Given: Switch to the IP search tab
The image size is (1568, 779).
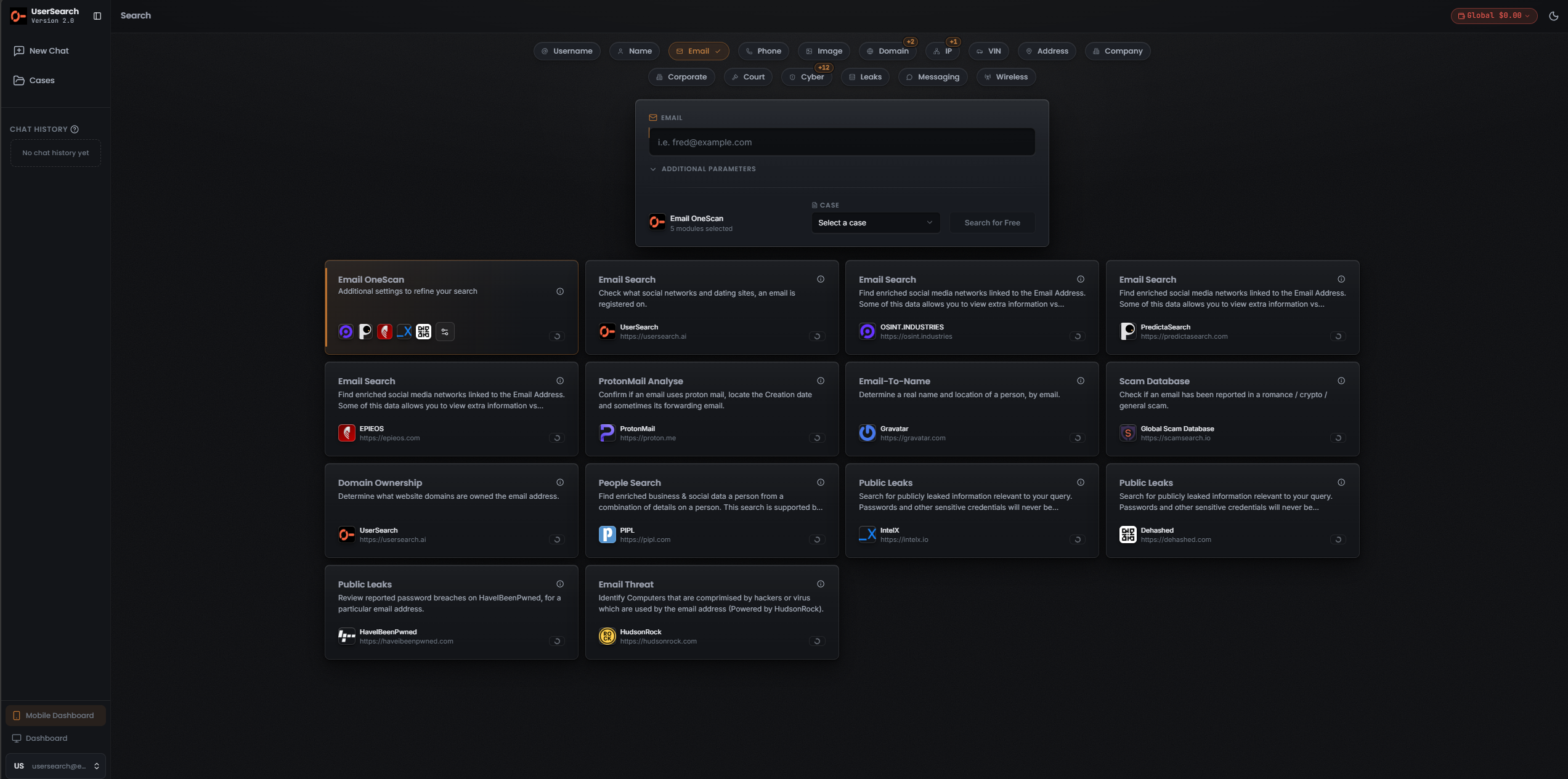Looking at the screenshot, I should click(943, 51).
